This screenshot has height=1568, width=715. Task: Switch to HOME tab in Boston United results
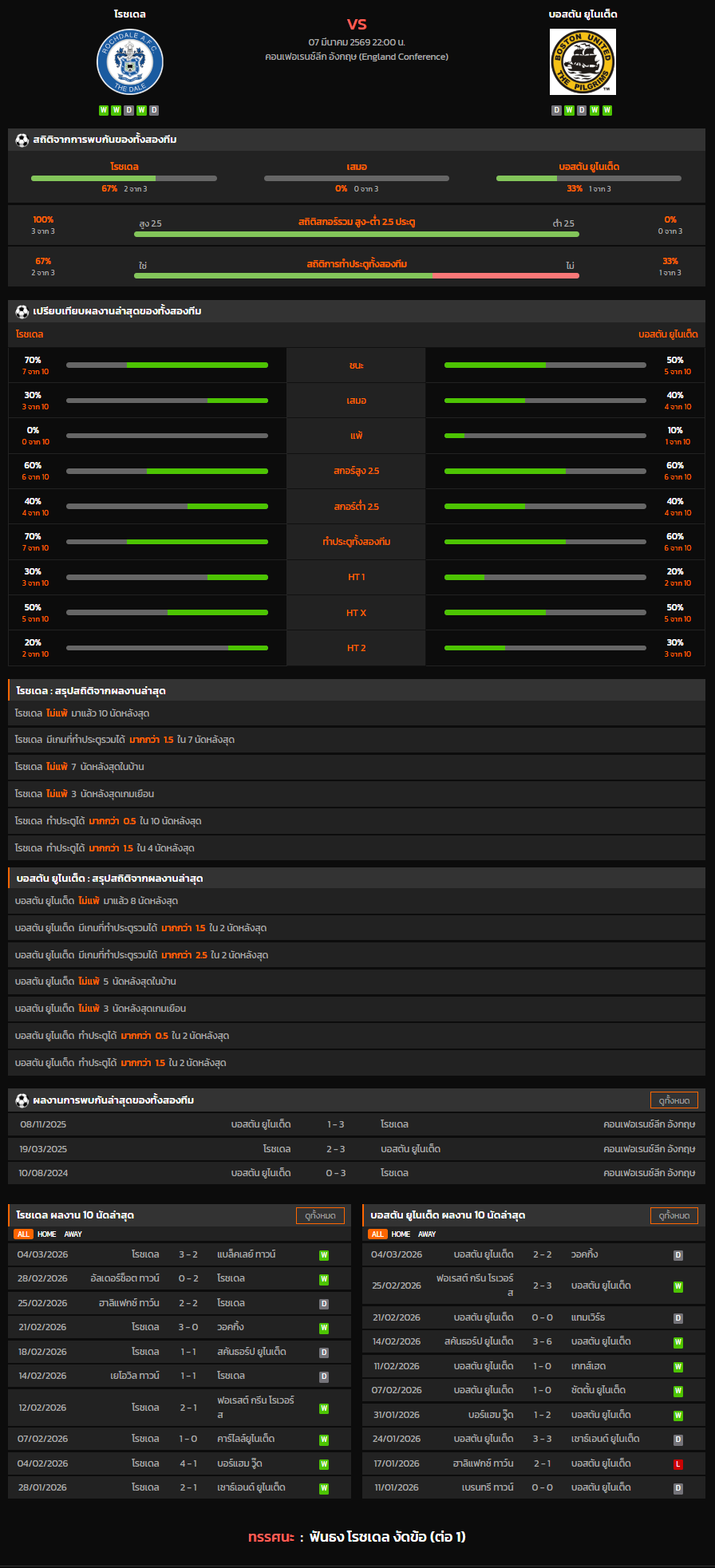(401, 1234)
